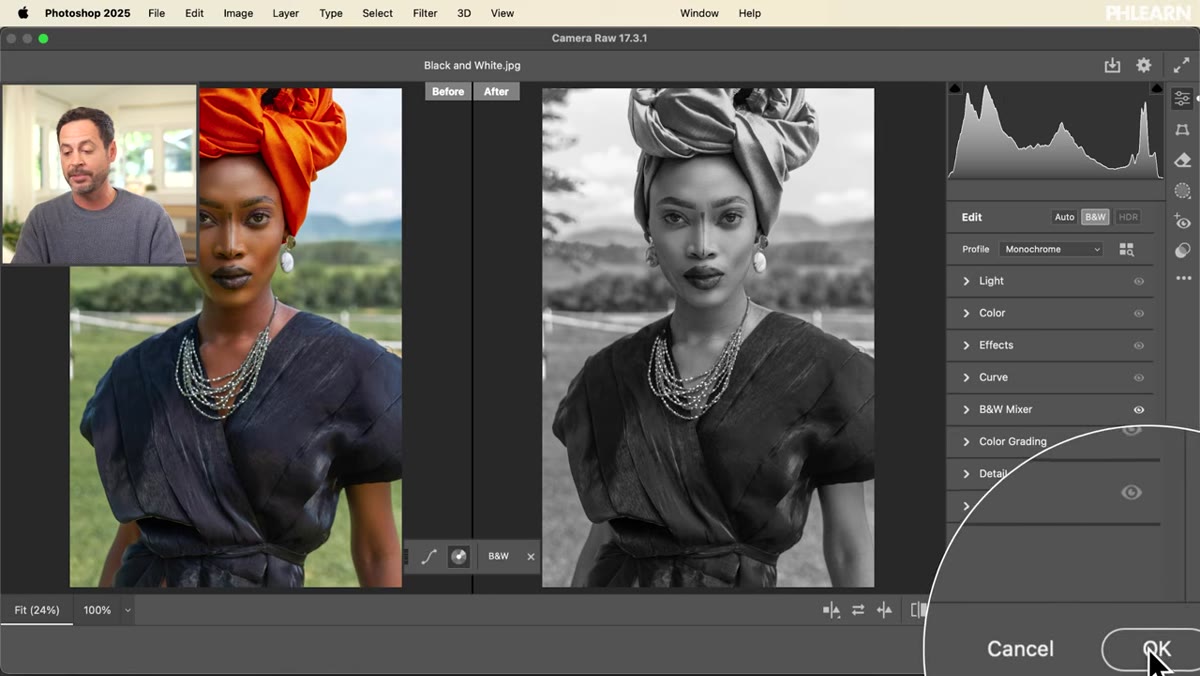
Task: Hide Effects panel adjustments eye
Action: click(1138, 345)
